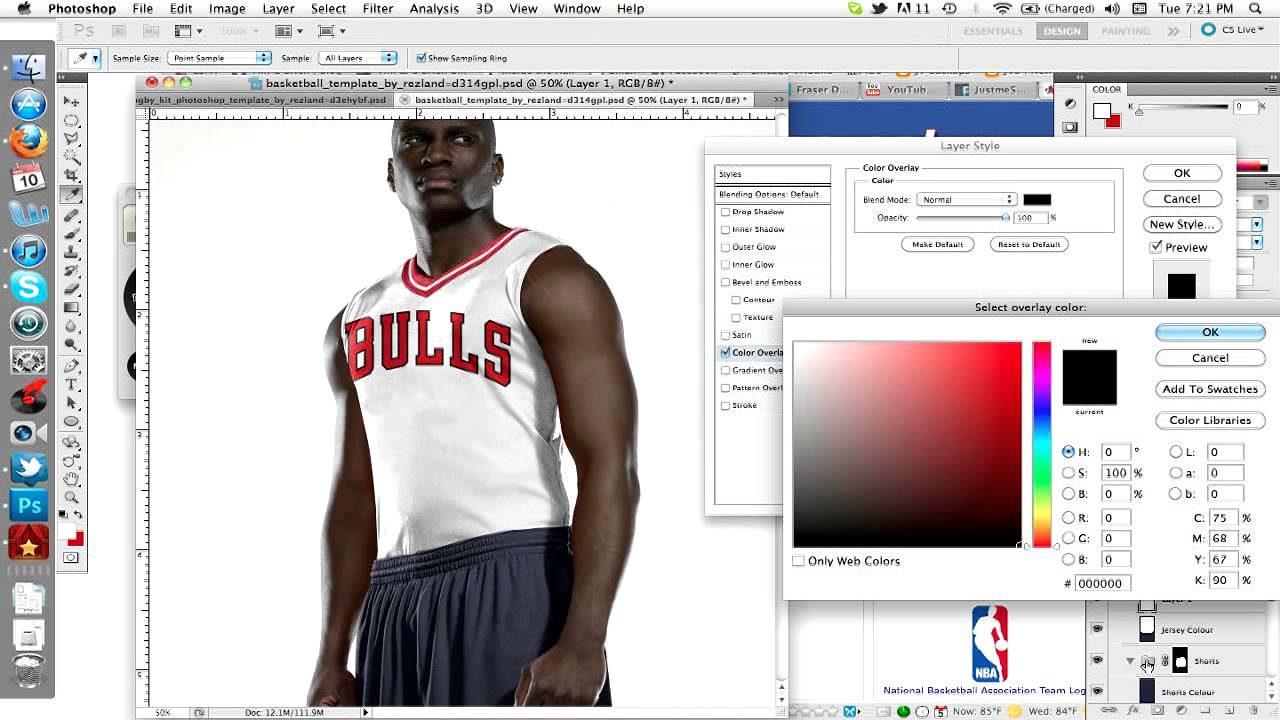1280x720 pixels.
Task: Click Make Default button
Action: coord(937,244)
